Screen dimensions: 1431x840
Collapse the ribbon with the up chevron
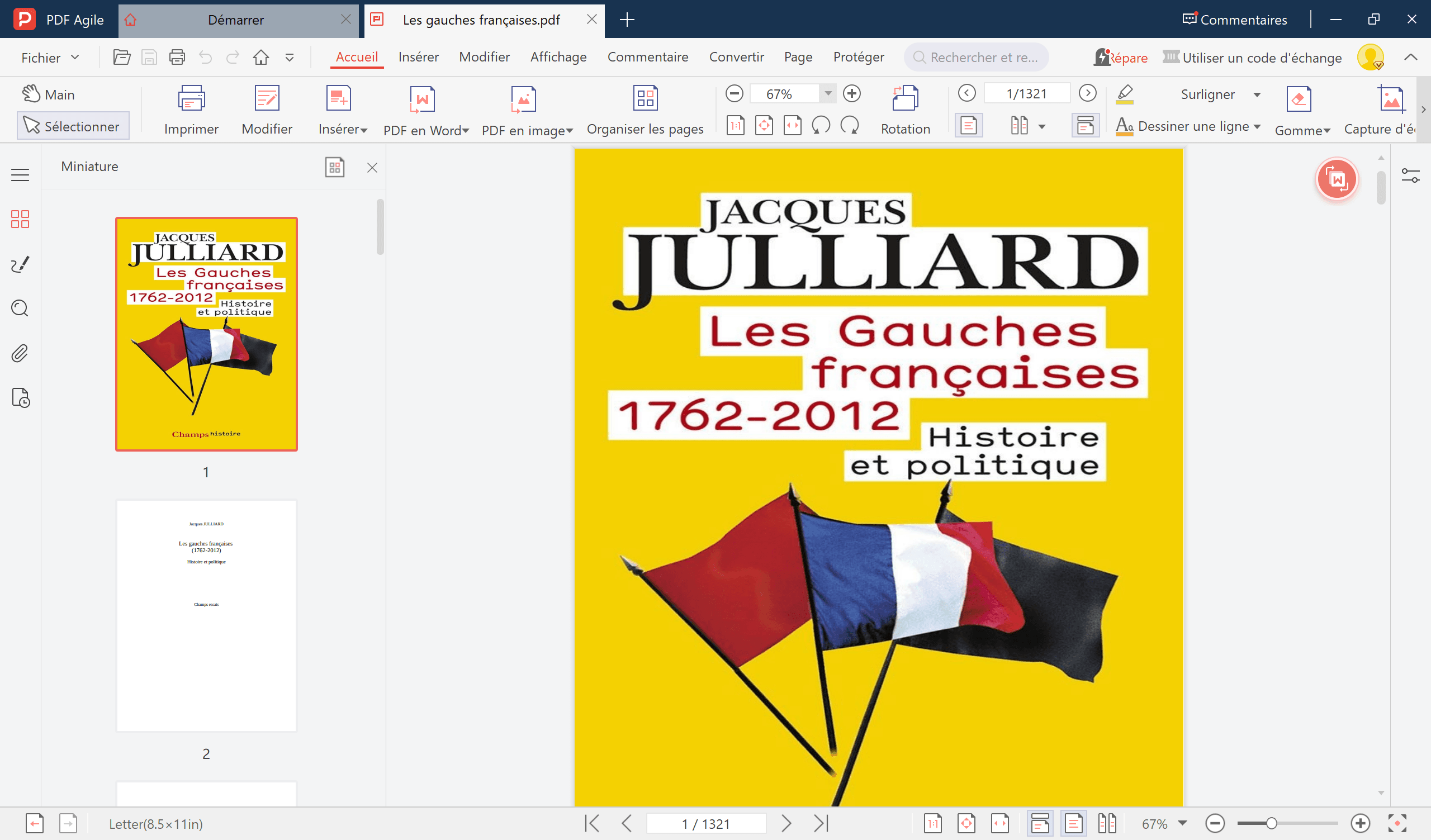pos(1410,58)
